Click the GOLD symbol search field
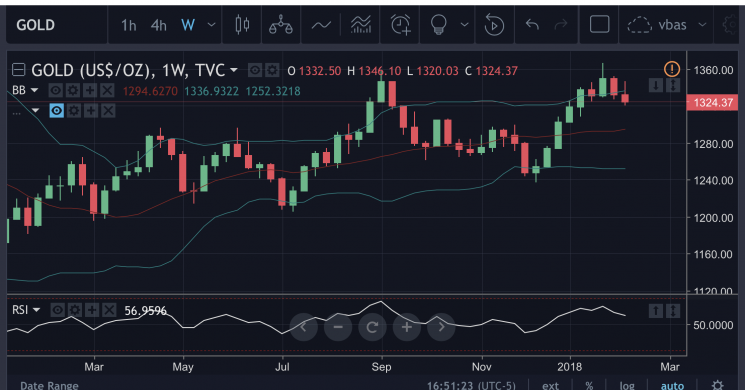745x390 pixels. pyautogui.click(x=57, y=25)
